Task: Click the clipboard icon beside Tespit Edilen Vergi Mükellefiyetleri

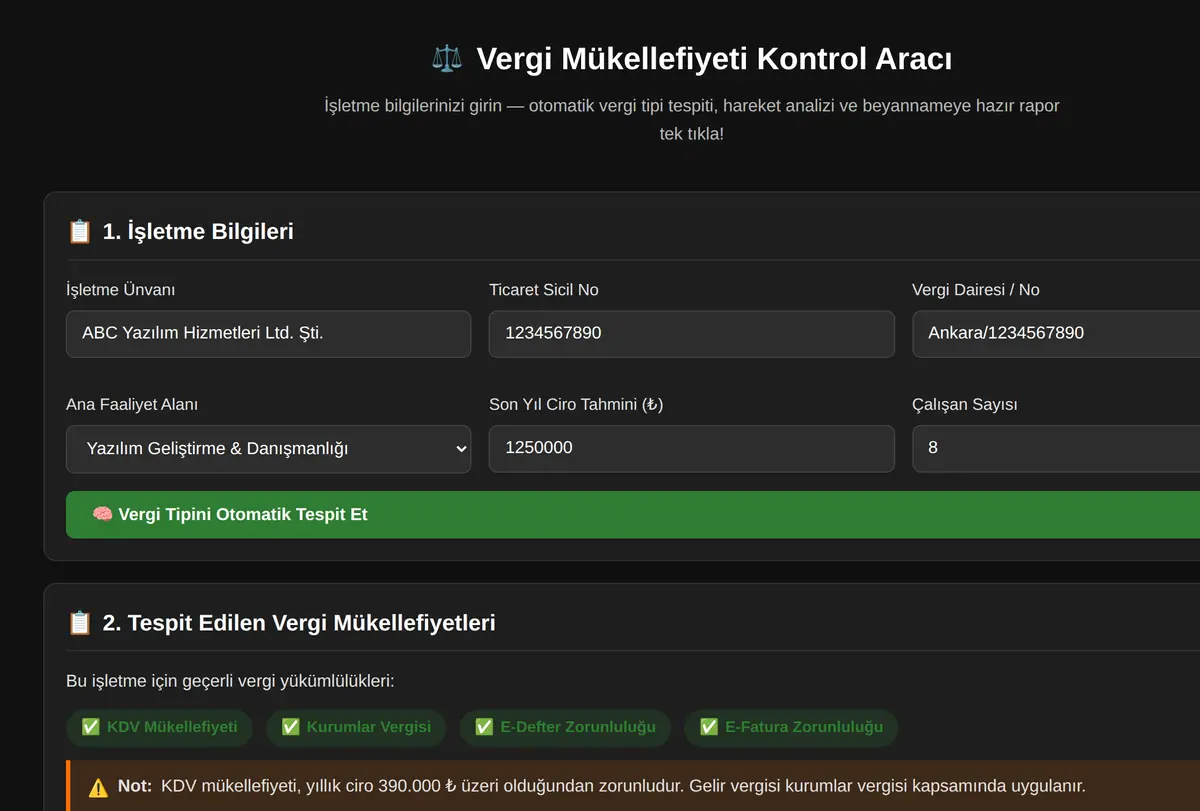Action: pos(79,623)
